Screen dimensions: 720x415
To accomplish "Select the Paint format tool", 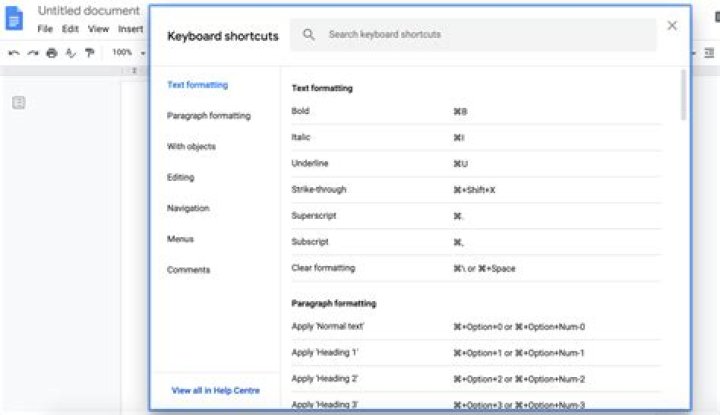I will 89,53.
